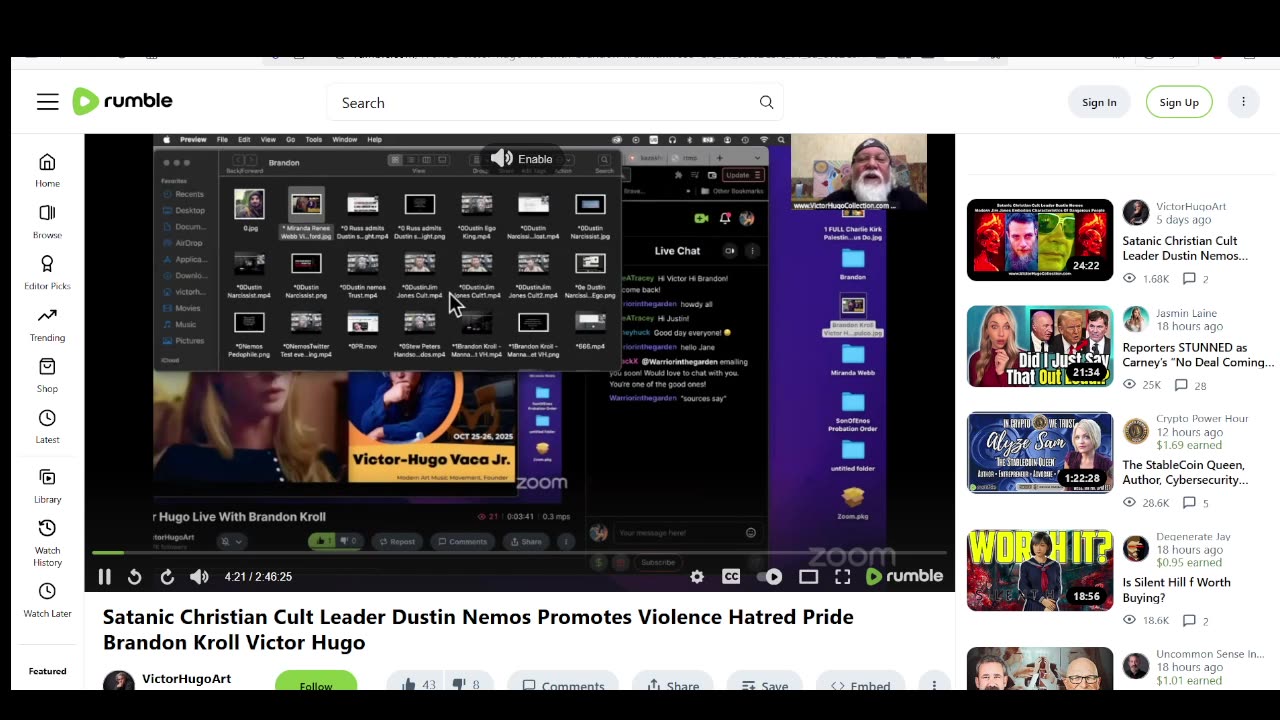Click VictorHugoArt avatar in recommended list
1280x720 pixels.
tap(1136, 212)
